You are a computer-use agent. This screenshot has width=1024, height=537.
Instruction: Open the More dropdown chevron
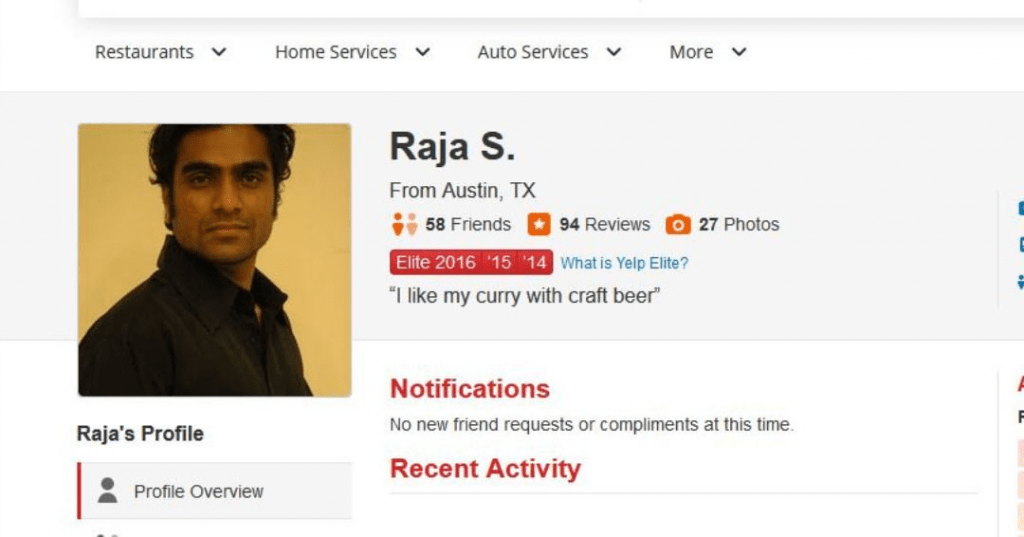(739, 52)
